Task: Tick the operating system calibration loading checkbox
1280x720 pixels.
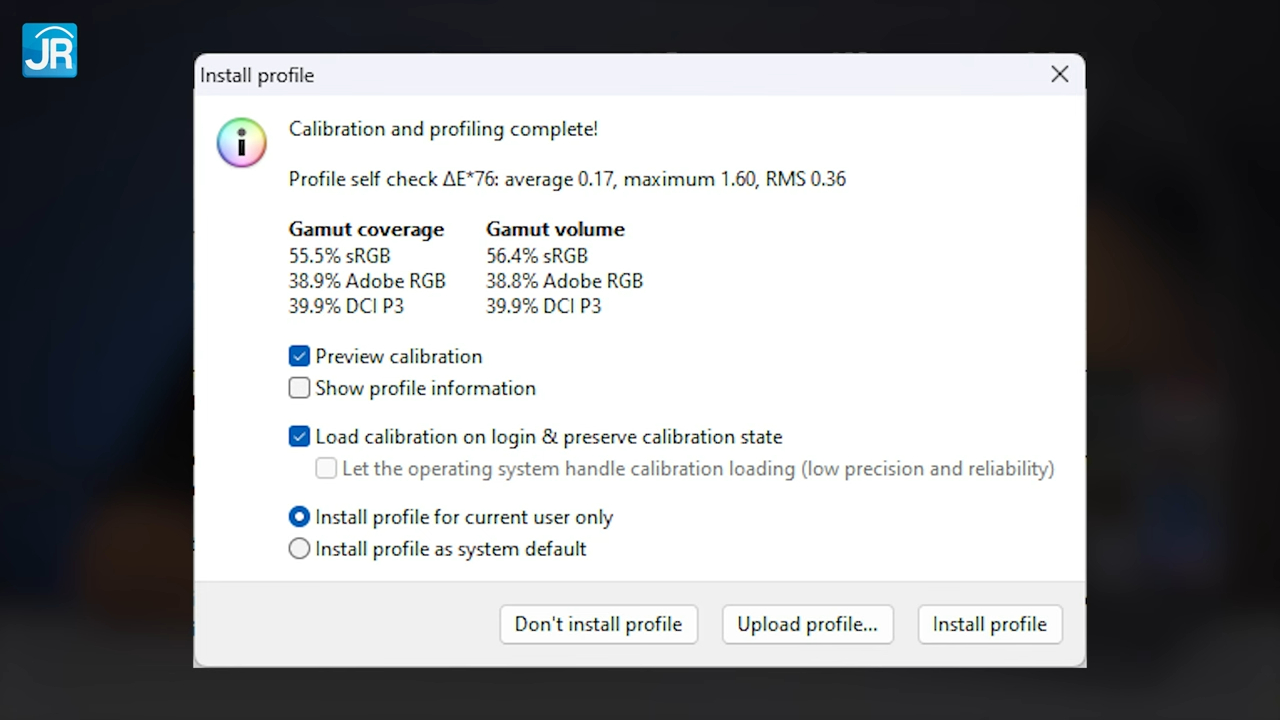Action: 326,468
